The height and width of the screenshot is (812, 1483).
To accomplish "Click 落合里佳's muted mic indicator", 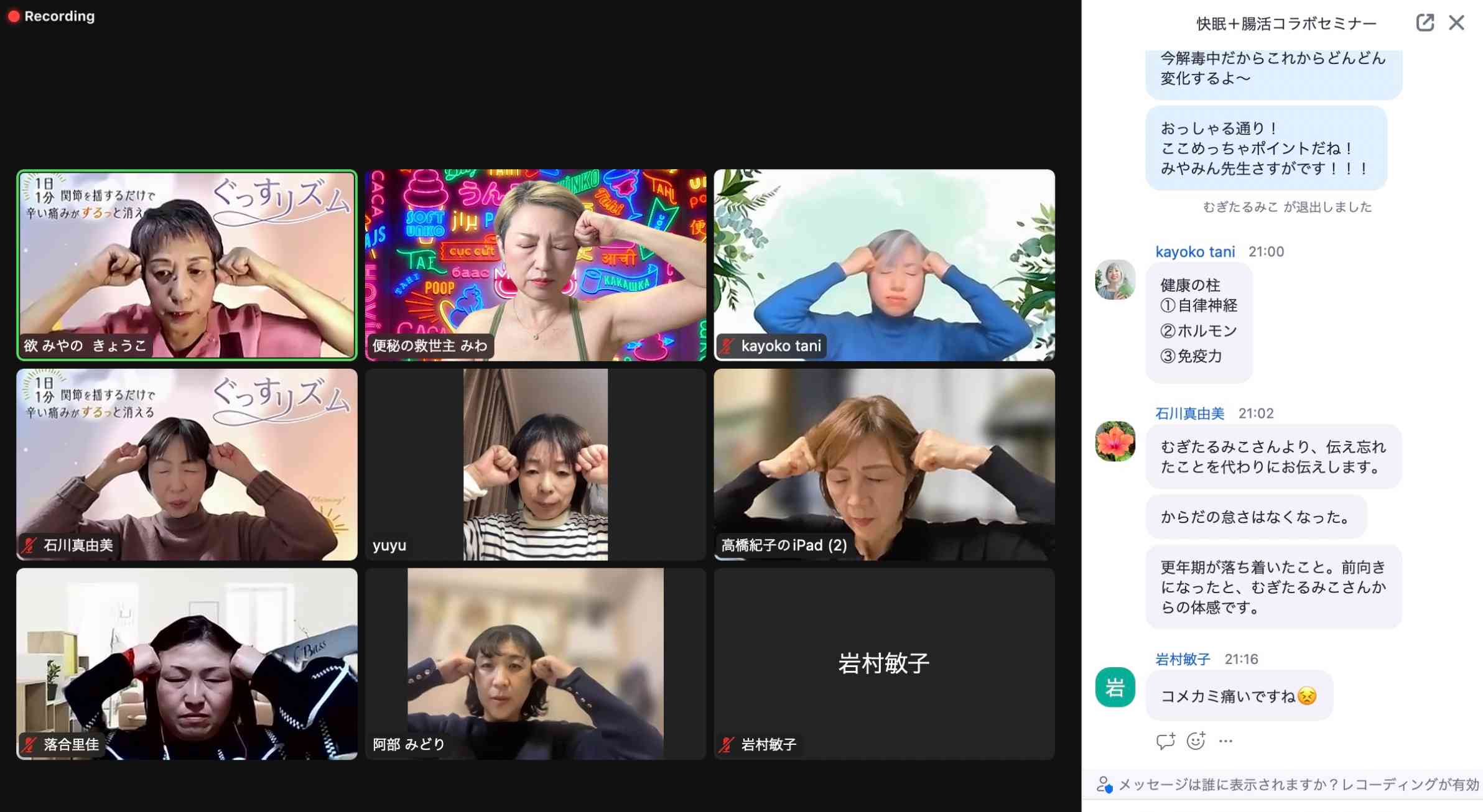I will click(29, 744).
